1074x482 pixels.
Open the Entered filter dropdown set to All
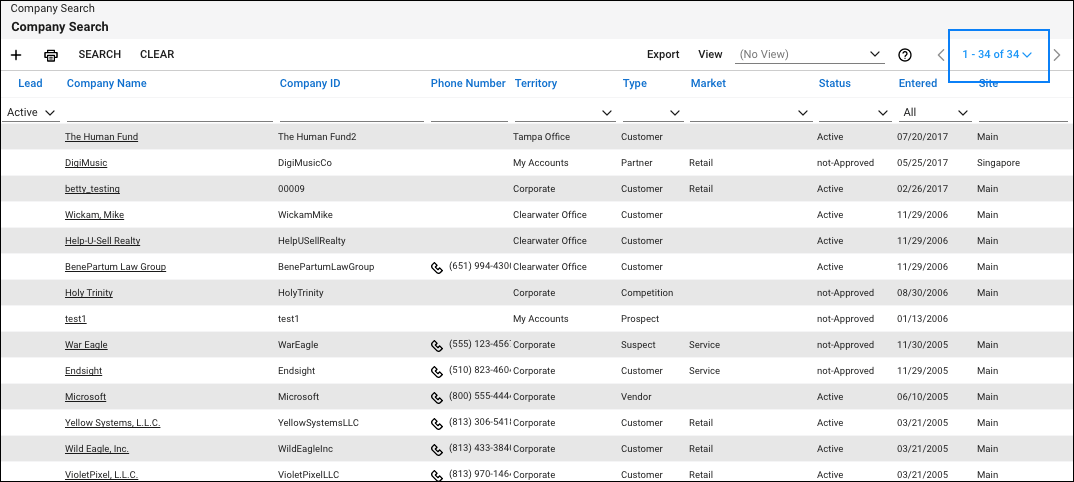[935, 112]
